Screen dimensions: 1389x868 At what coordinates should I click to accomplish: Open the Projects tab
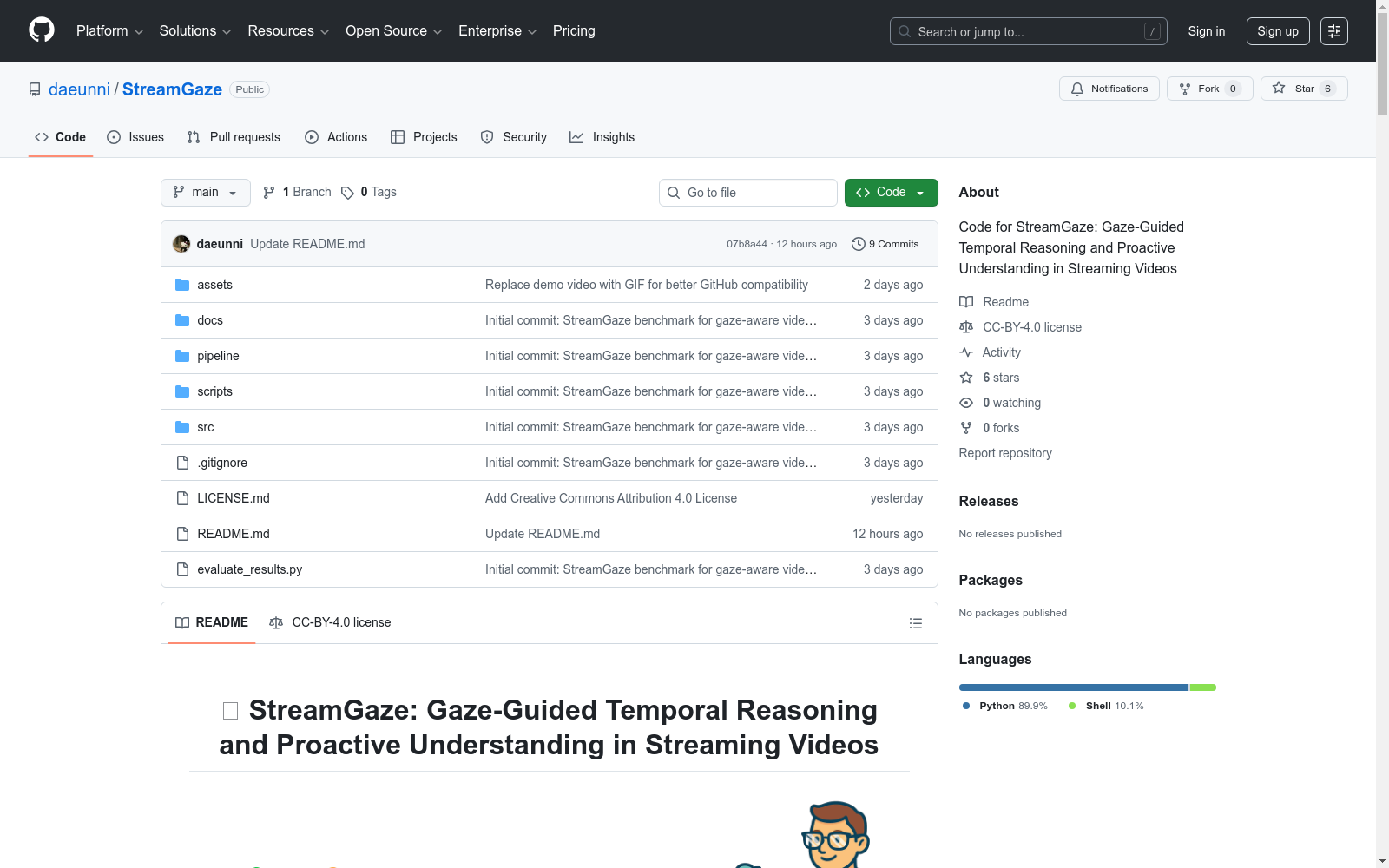point(424,137)
